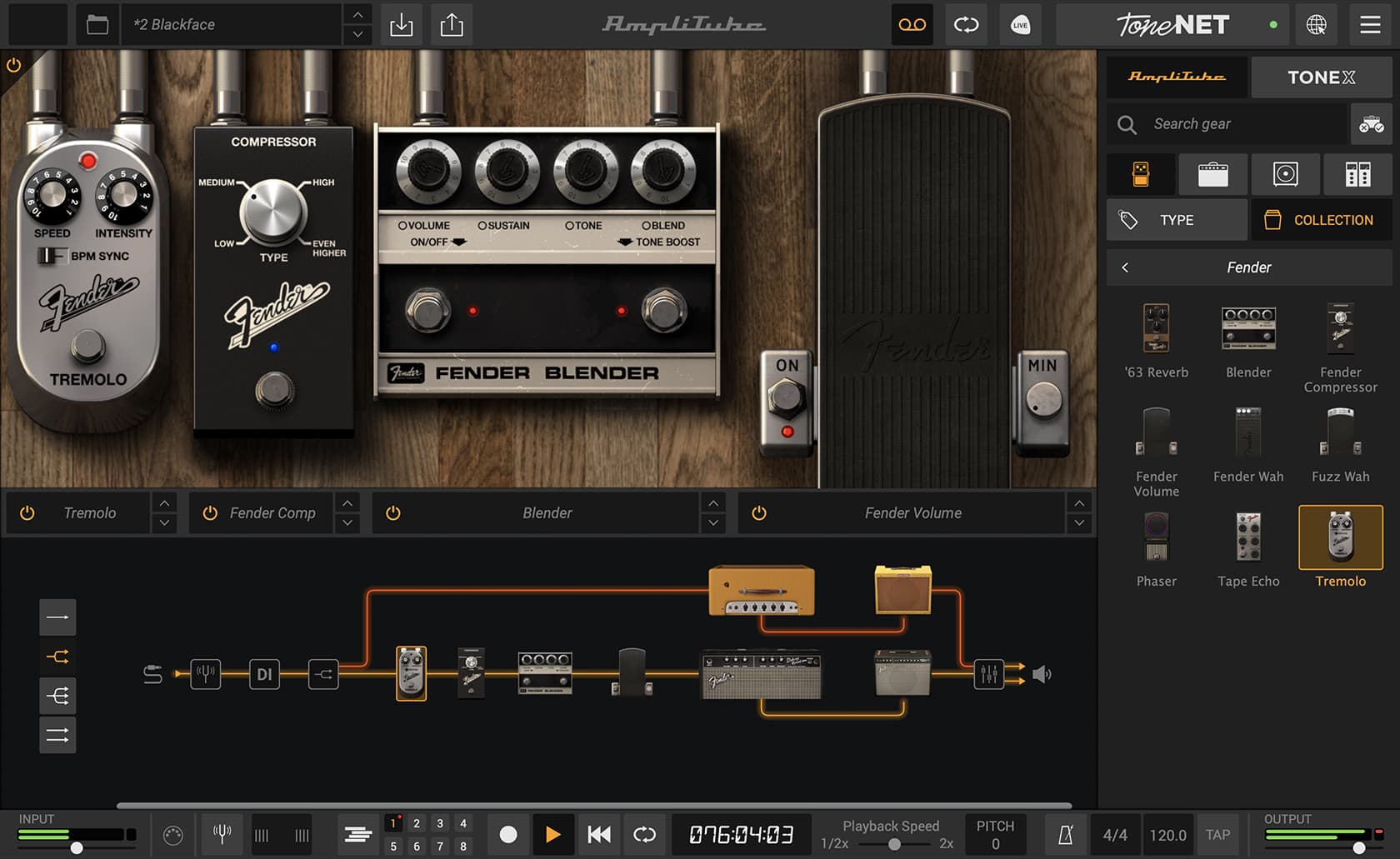This screenshot has width=1400, height=859.
Task: Switch to the TONEX tab
Action: (1321, 77)
